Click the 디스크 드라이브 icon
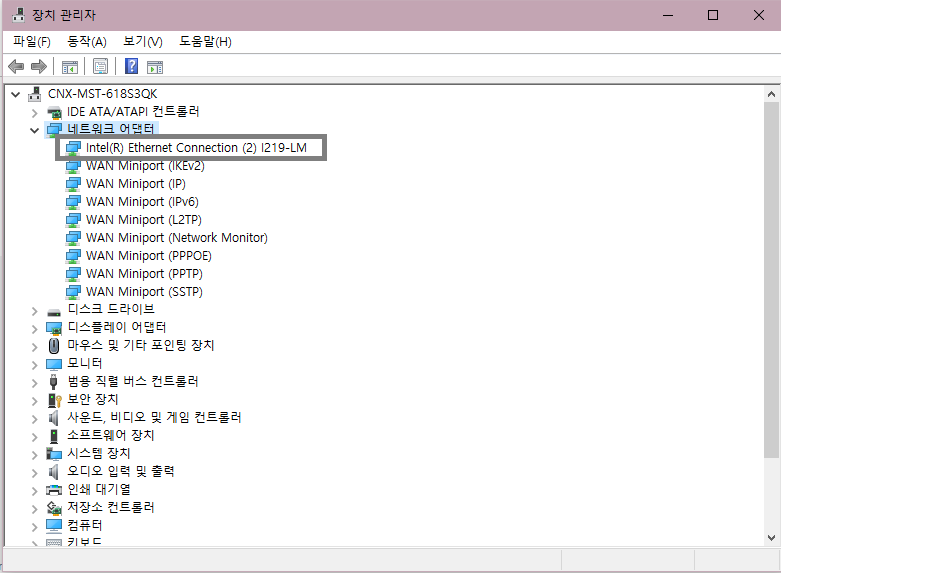Image resolution: width=937 pixels, height=573 pixels. coord(54,311)
